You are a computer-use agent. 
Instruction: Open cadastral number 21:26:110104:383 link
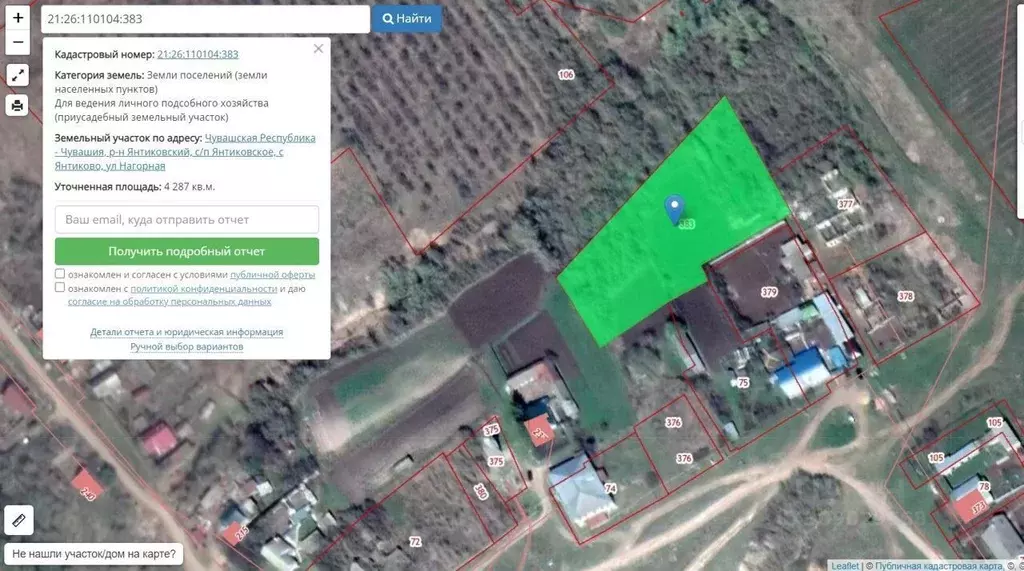[197, 54]
